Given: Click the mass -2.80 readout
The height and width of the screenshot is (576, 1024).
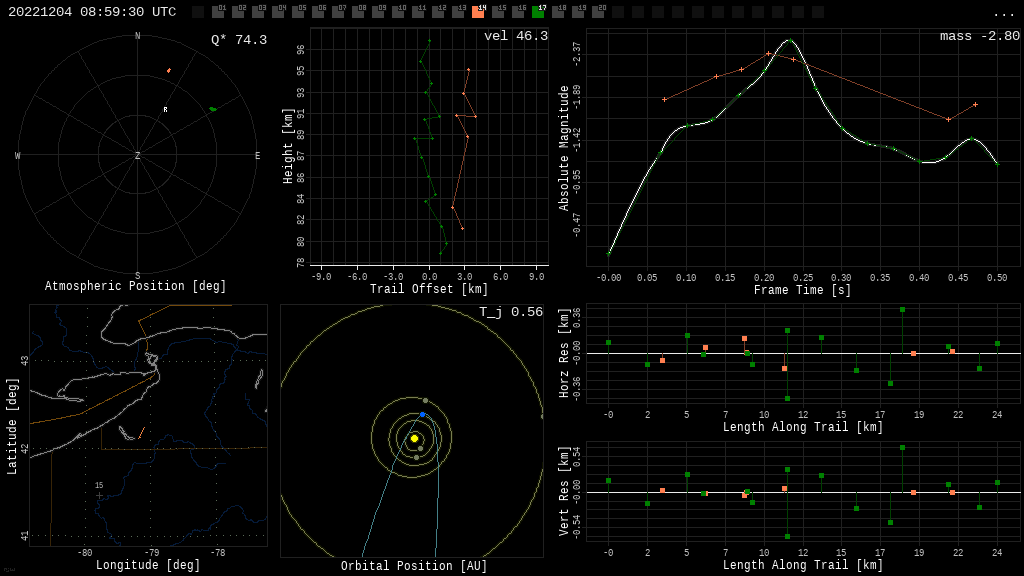Looking at the screenshot, I should coord(979,36).
